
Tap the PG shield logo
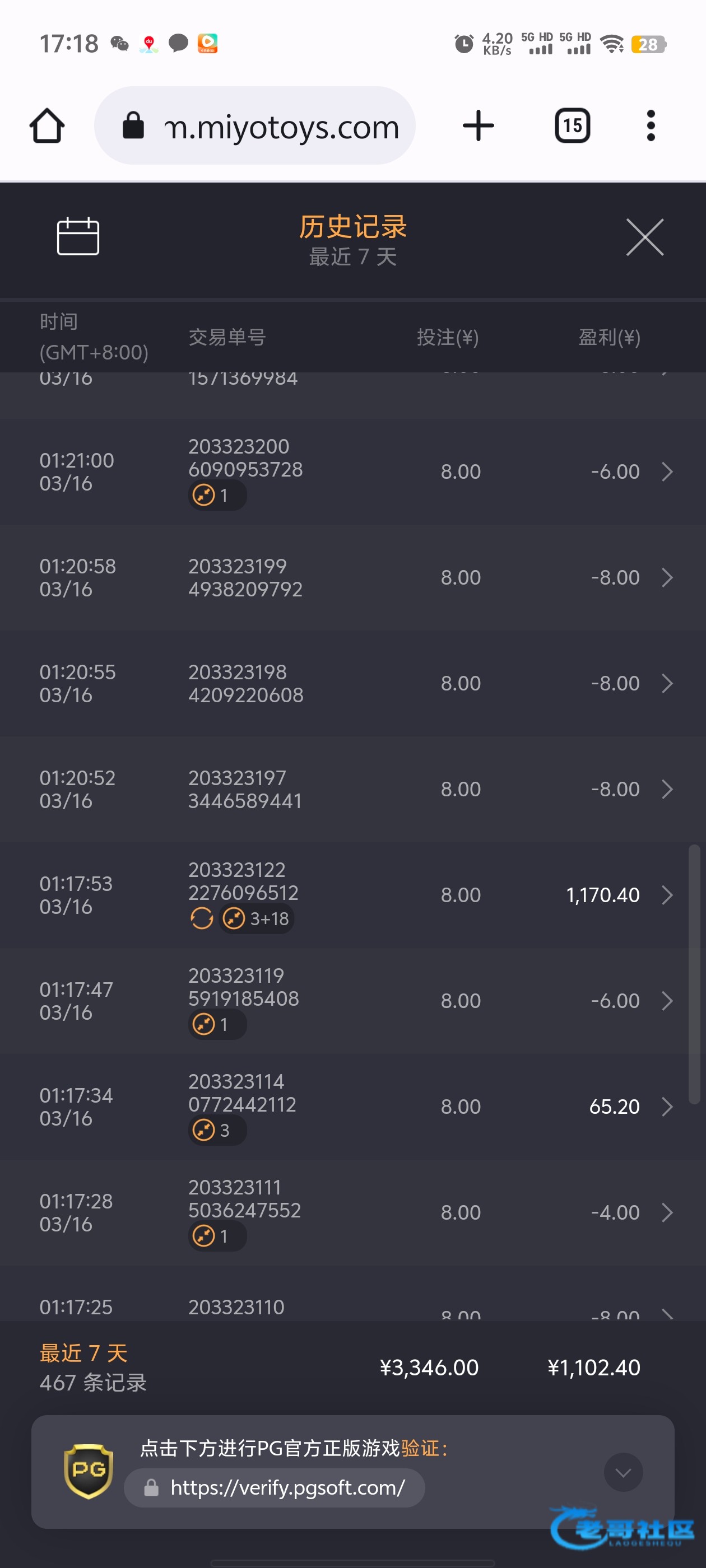(x=89, y=1471)
